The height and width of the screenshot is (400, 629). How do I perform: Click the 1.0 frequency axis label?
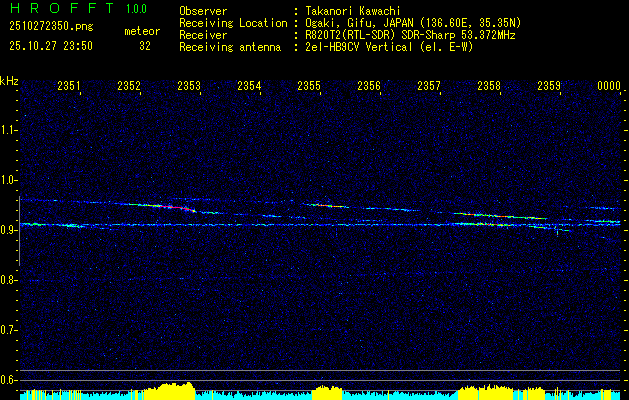coord(9,180)
